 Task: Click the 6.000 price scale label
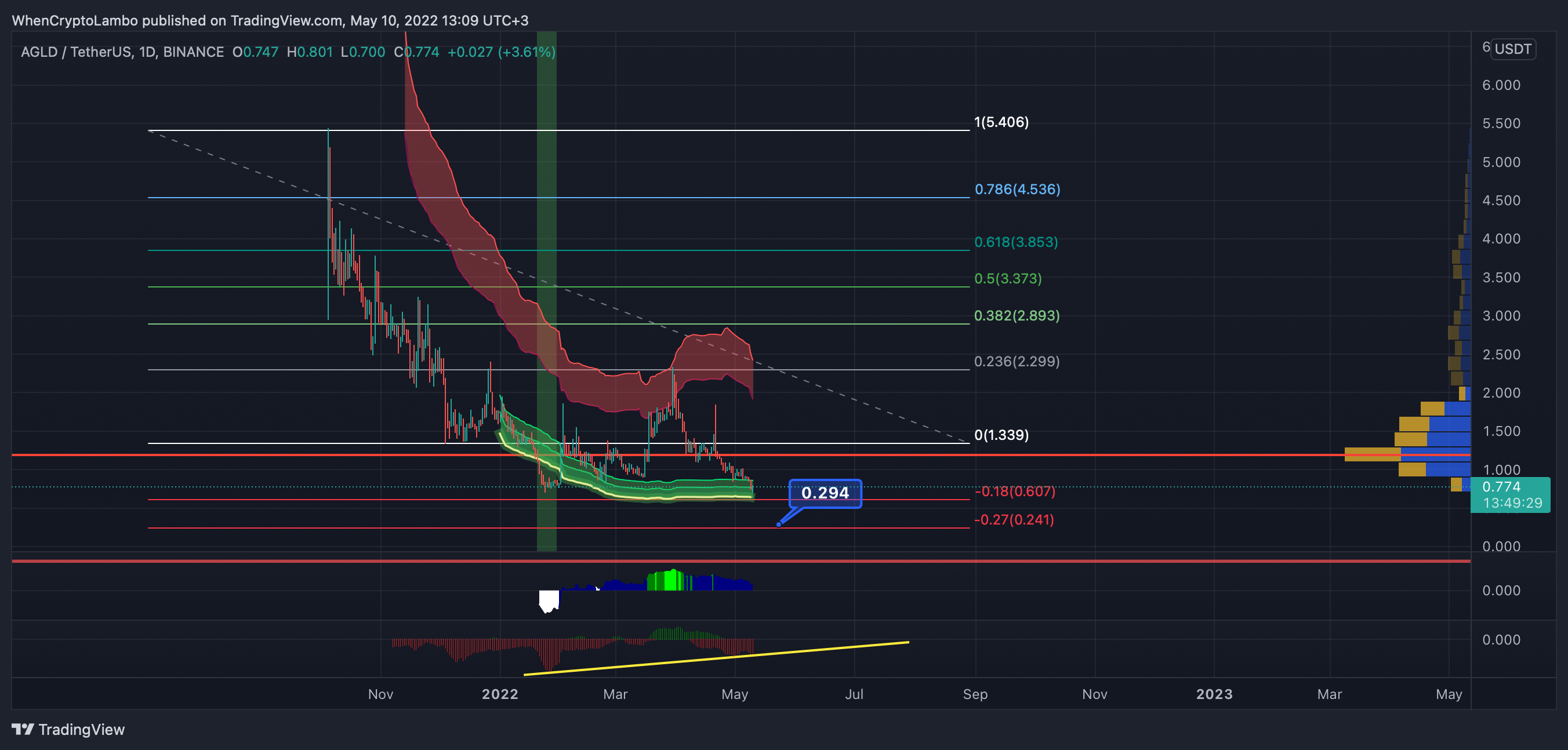coord(1501,85)
